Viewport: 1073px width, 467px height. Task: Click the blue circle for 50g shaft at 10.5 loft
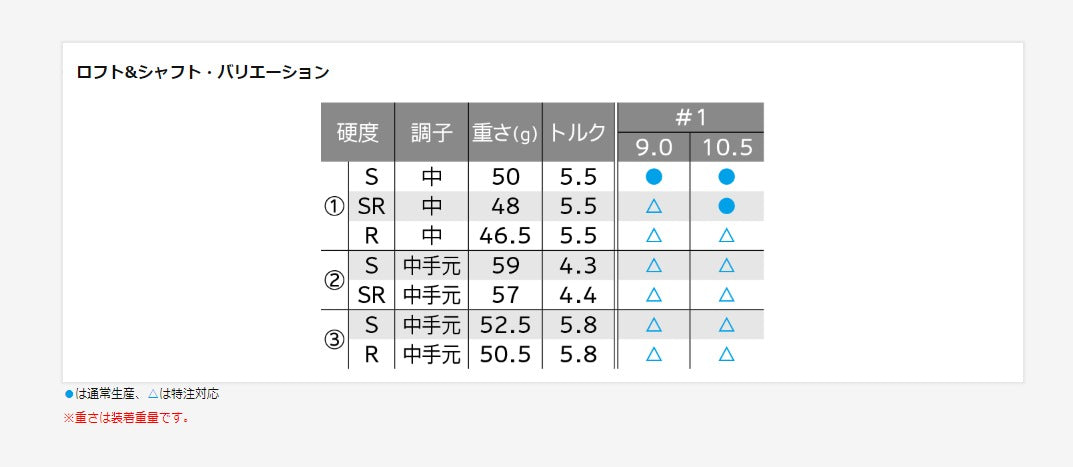pyautogui.click(x=727, y=177)
